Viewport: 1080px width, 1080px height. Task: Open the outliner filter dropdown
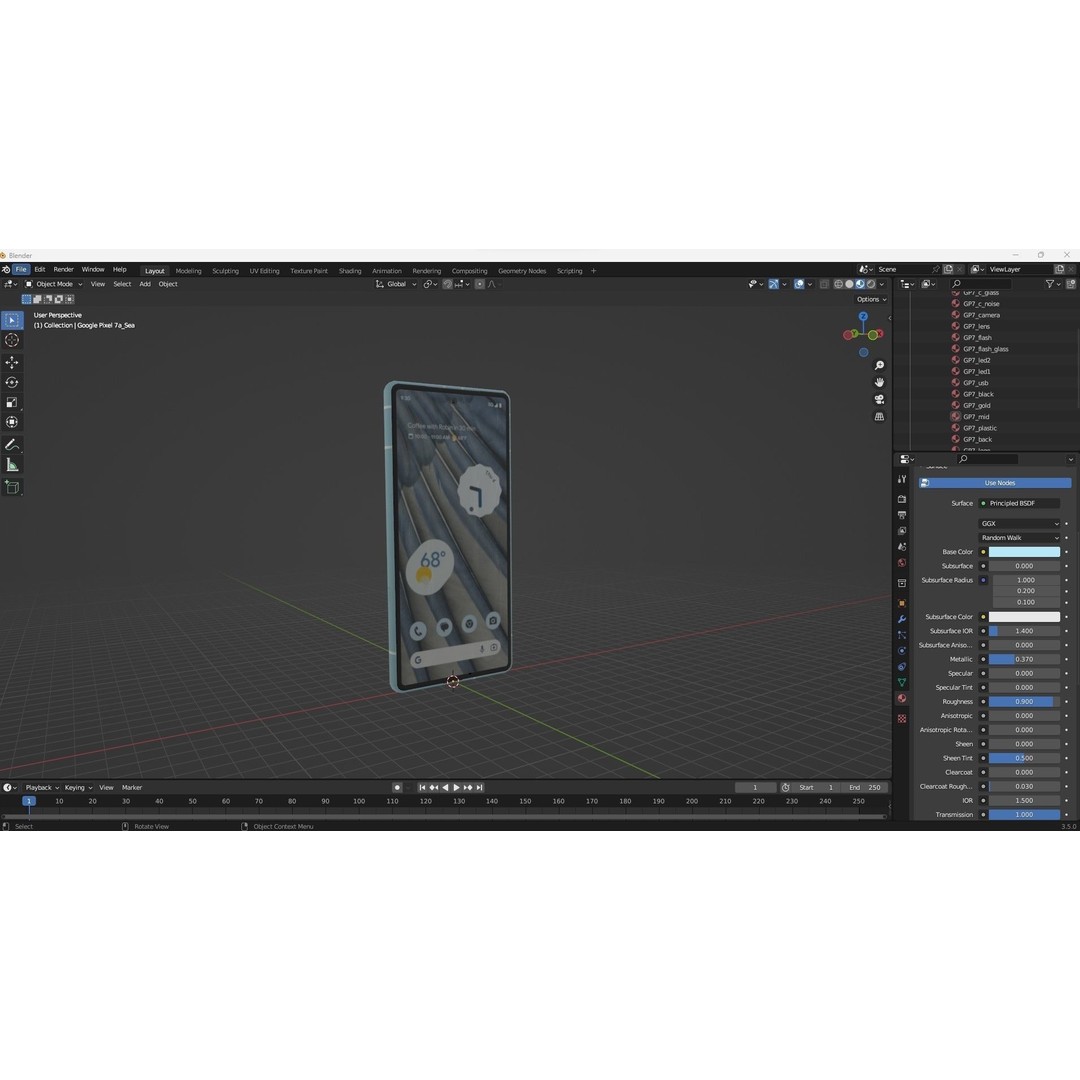pos(1051,284)
